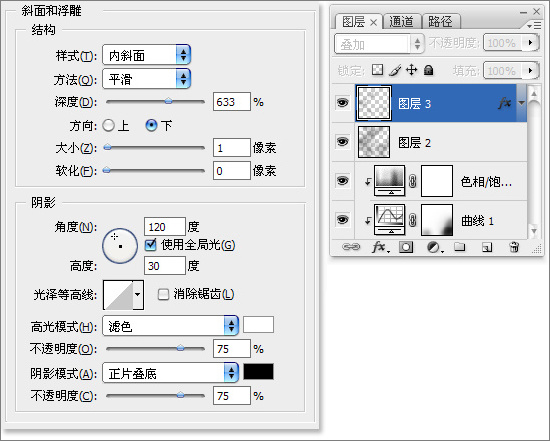Screen dimensions: 550x441
Task: Open the layers panel flyout menu icon
Action: pyautogui.click(x=534, y=26)
